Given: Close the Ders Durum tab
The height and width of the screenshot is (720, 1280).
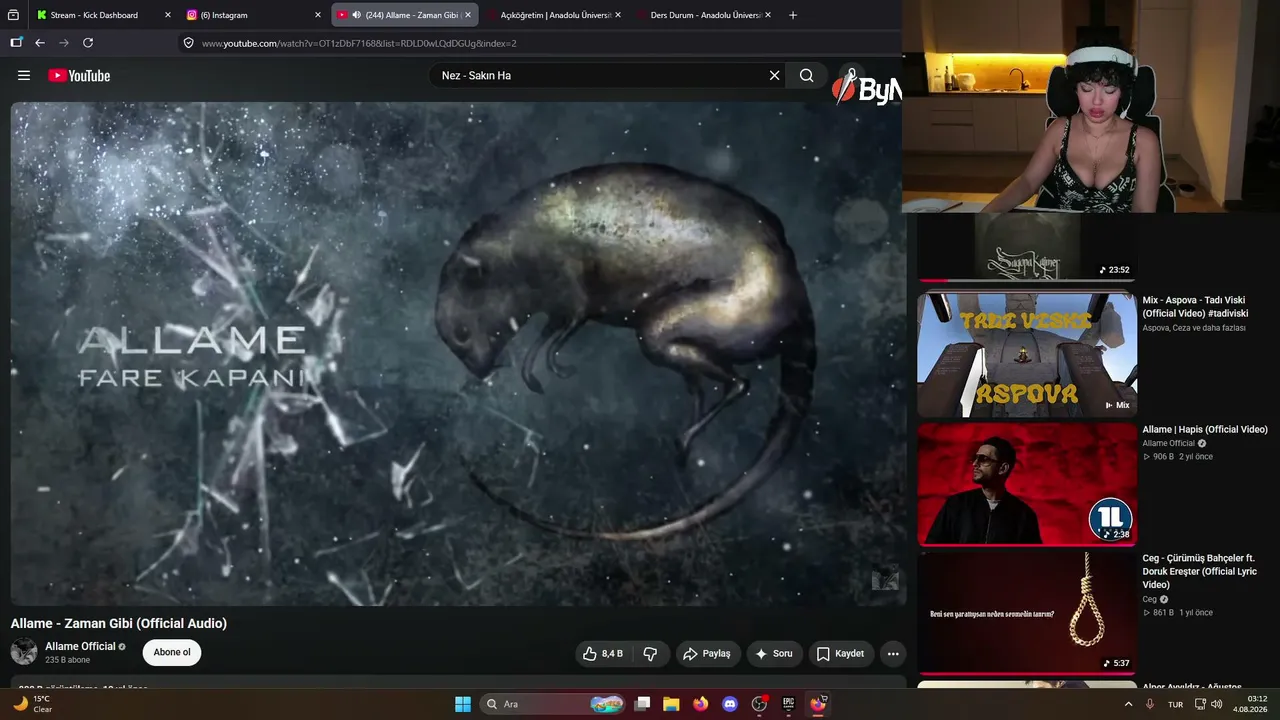Looking at the screenshot, I should click(x=768, y=15).
